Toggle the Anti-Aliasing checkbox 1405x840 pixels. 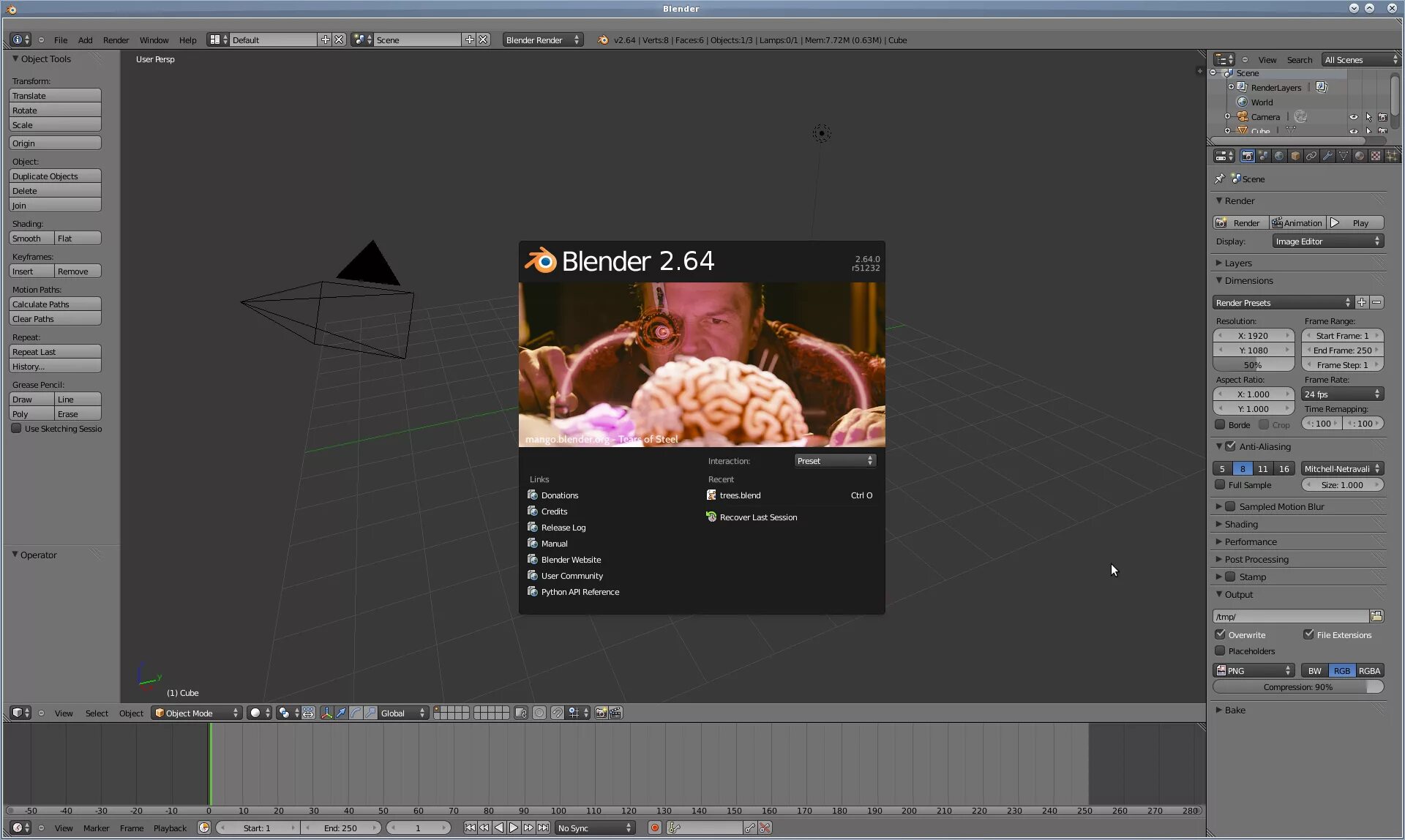click(x=1230, y=446)
